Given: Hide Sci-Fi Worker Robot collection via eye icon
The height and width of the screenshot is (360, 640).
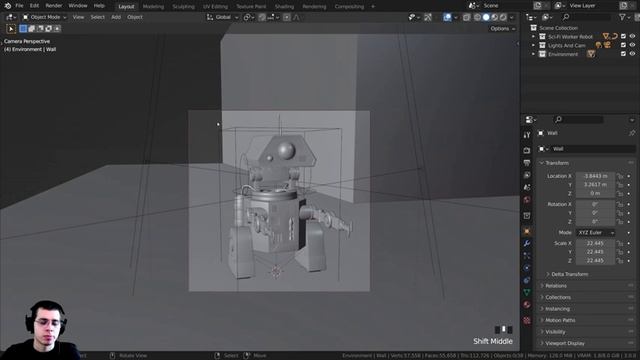Looking at the screenshot, I should 632,36.
